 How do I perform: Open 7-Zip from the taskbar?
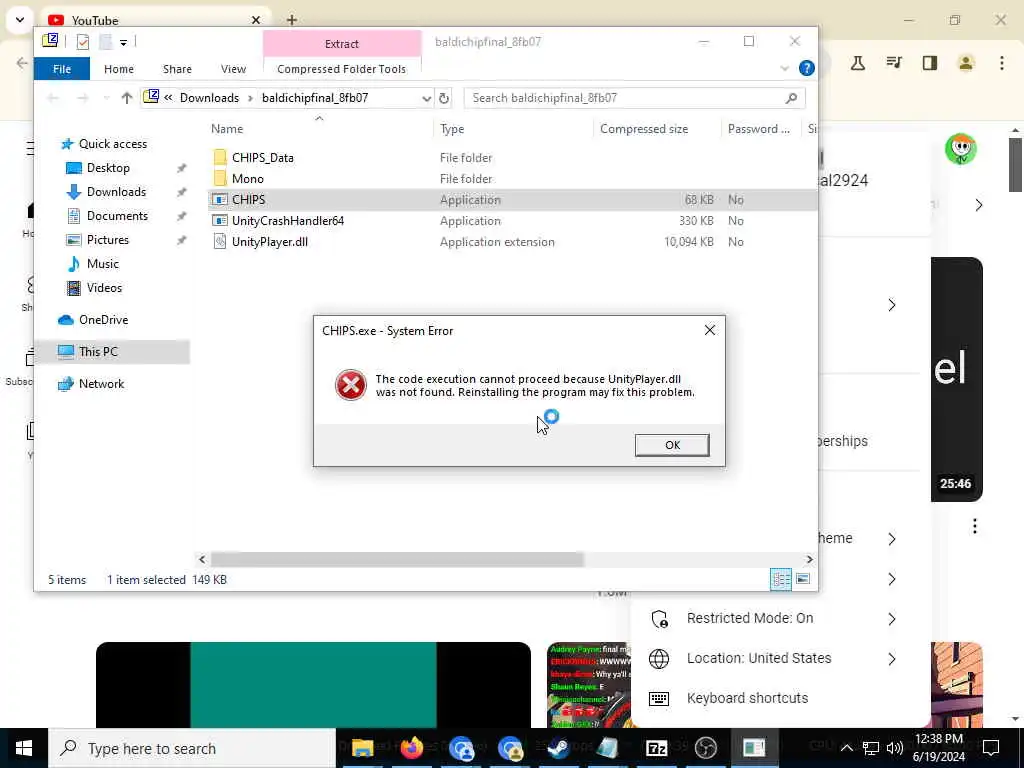[x=656, y=748]
